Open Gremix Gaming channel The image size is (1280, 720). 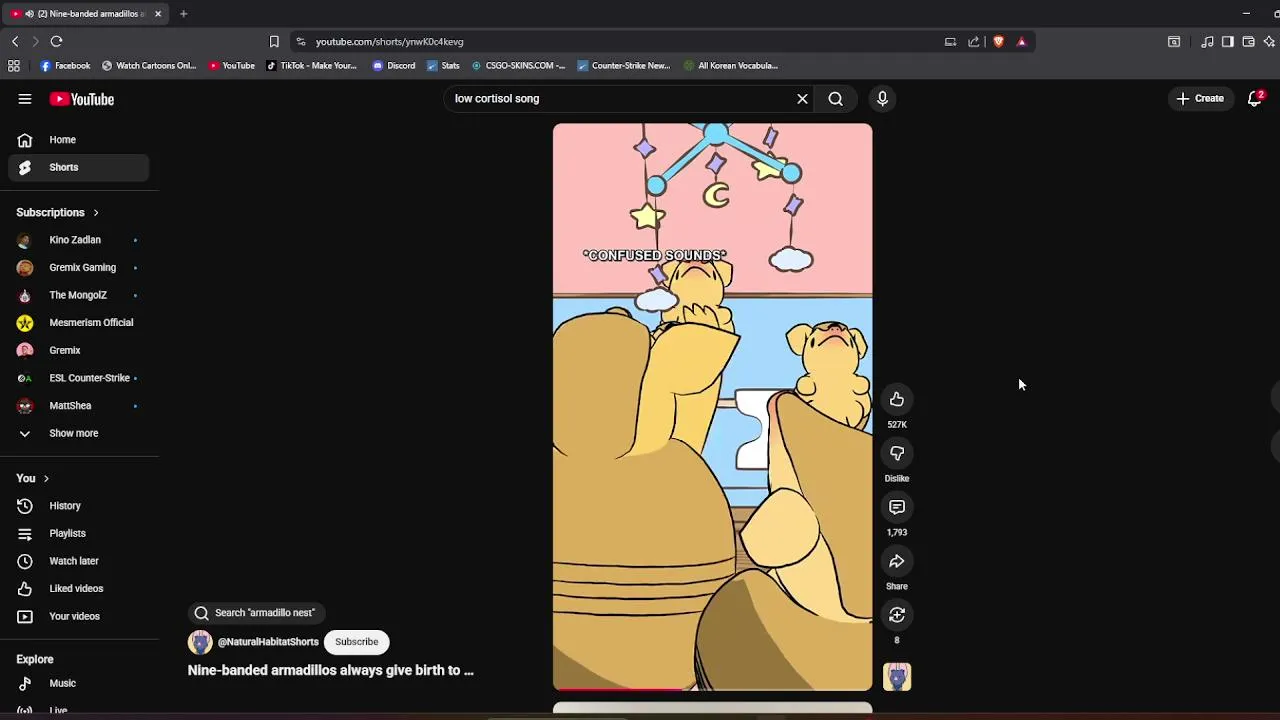[79, 268]
